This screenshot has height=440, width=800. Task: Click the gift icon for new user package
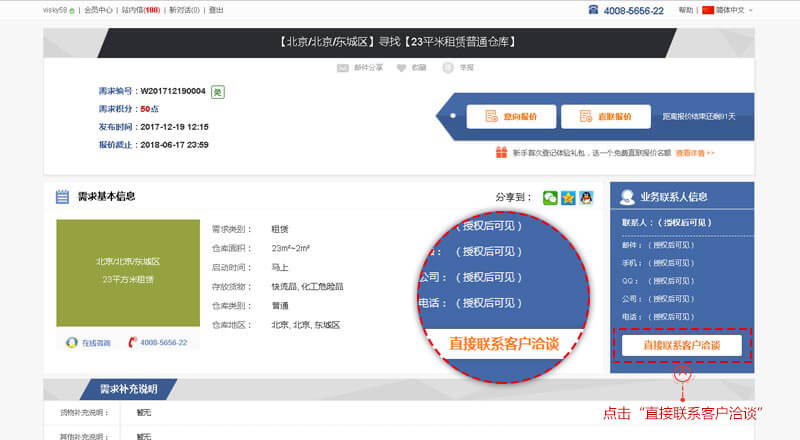[501, 153]
